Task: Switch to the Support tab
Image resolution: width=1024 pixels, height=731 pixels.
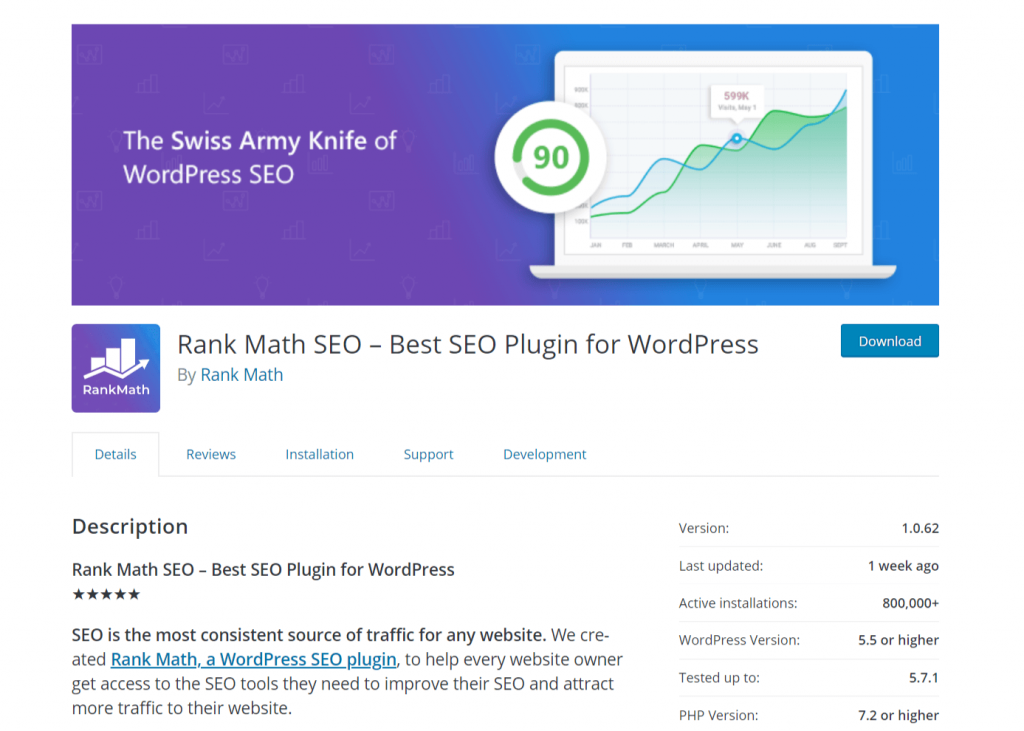Action: [x=428, y=454]
